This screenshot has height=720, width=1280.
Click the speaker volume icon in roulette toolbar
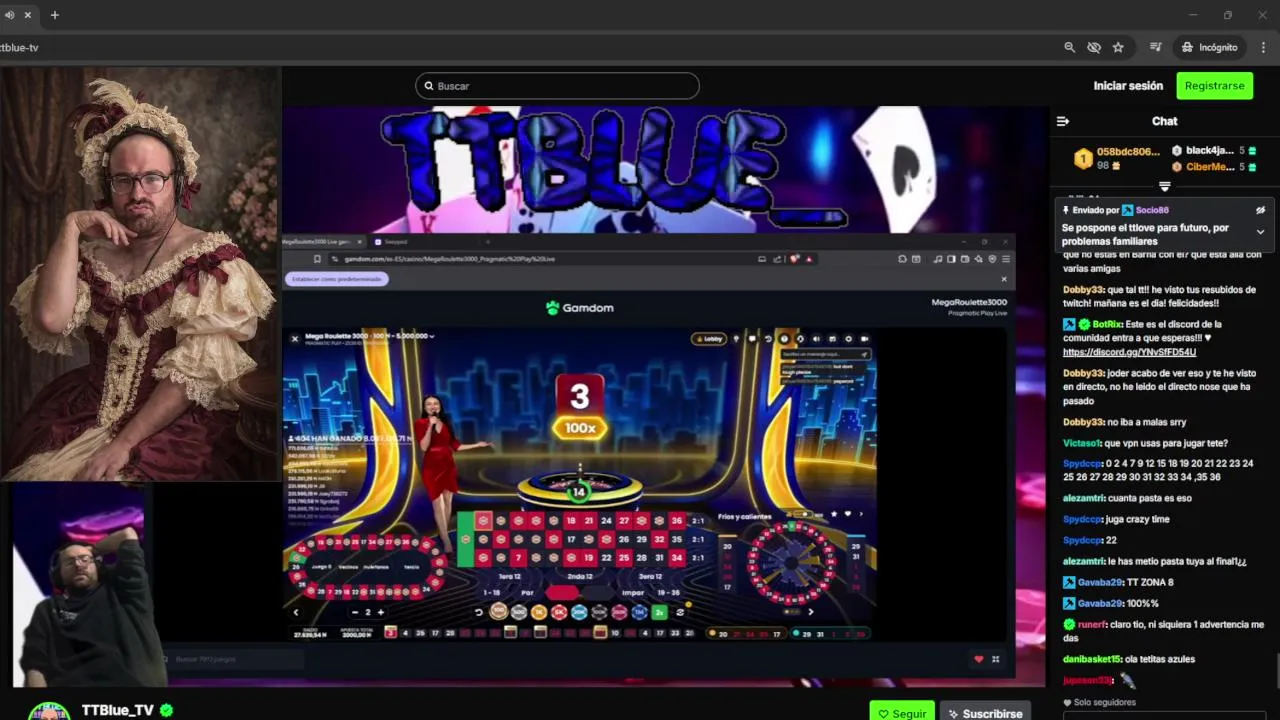tap(817, 339)
